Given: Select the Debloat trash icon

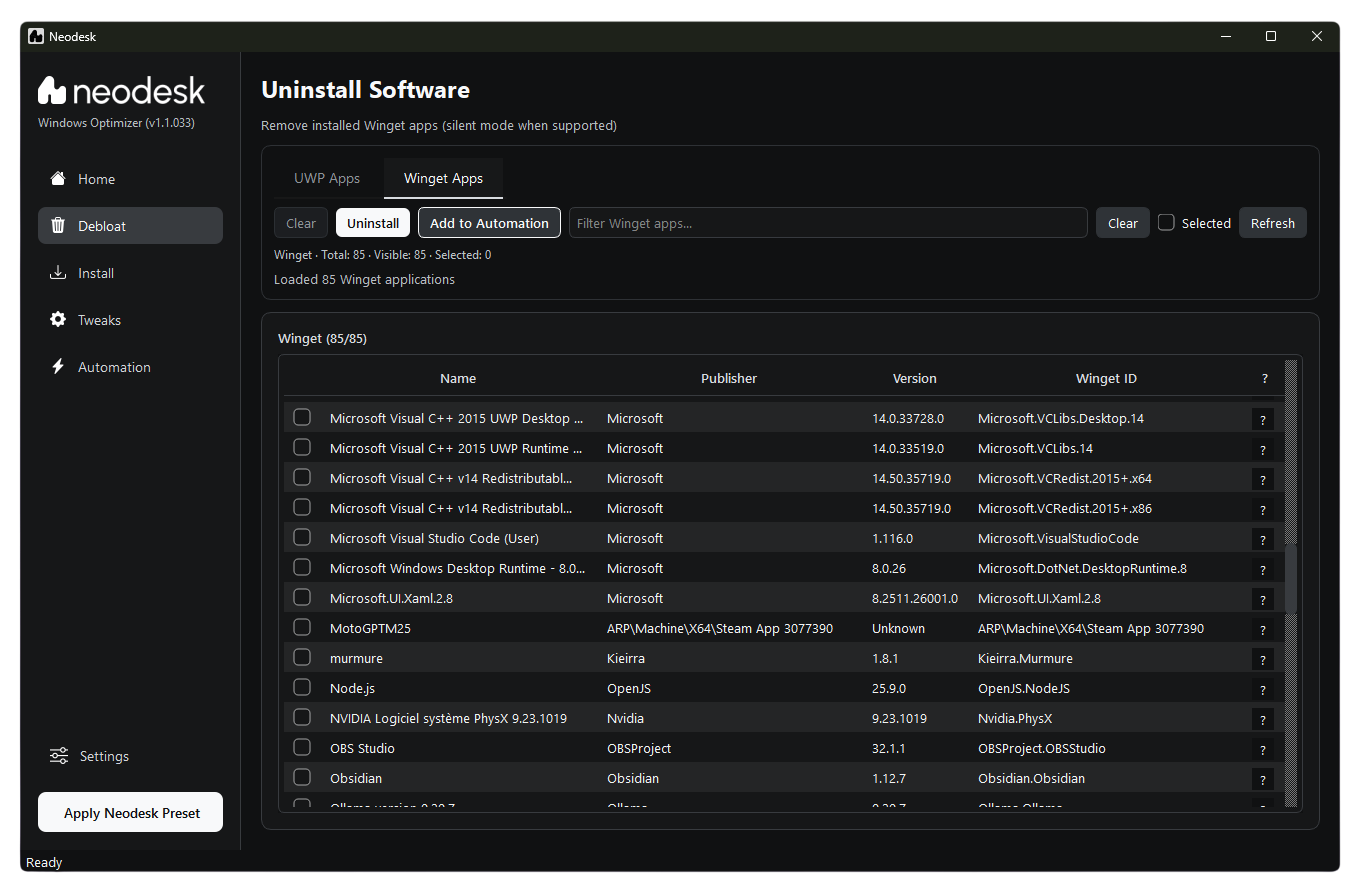Looking at the screenshot, I should (x=57, y=225).
